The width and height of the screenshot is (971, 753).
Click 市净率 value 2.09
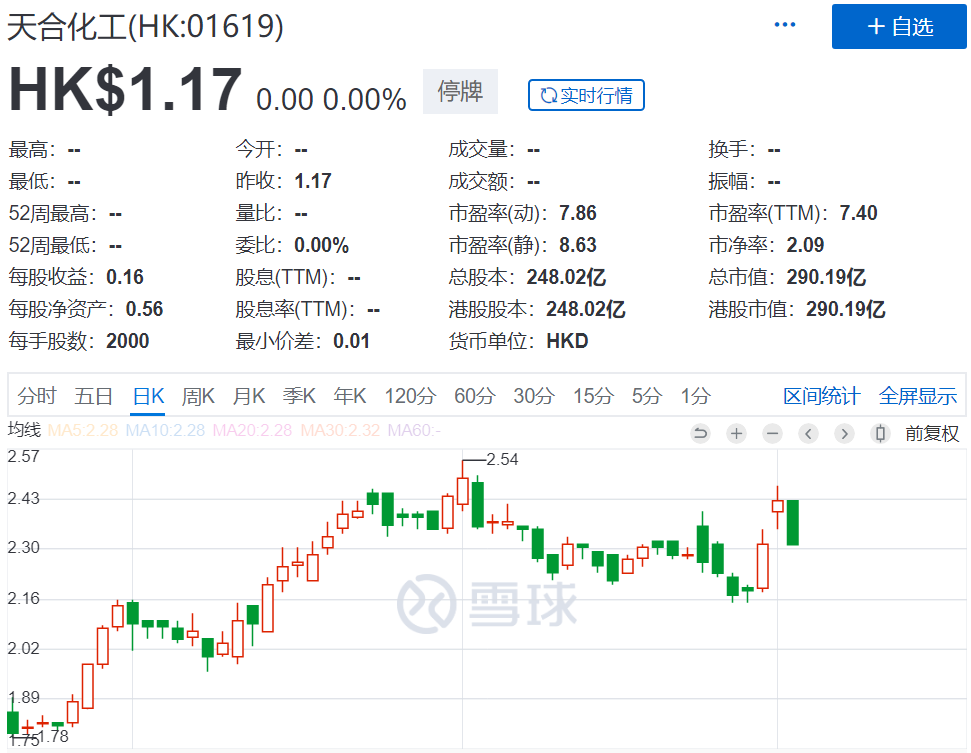click(x=805, y=245)
